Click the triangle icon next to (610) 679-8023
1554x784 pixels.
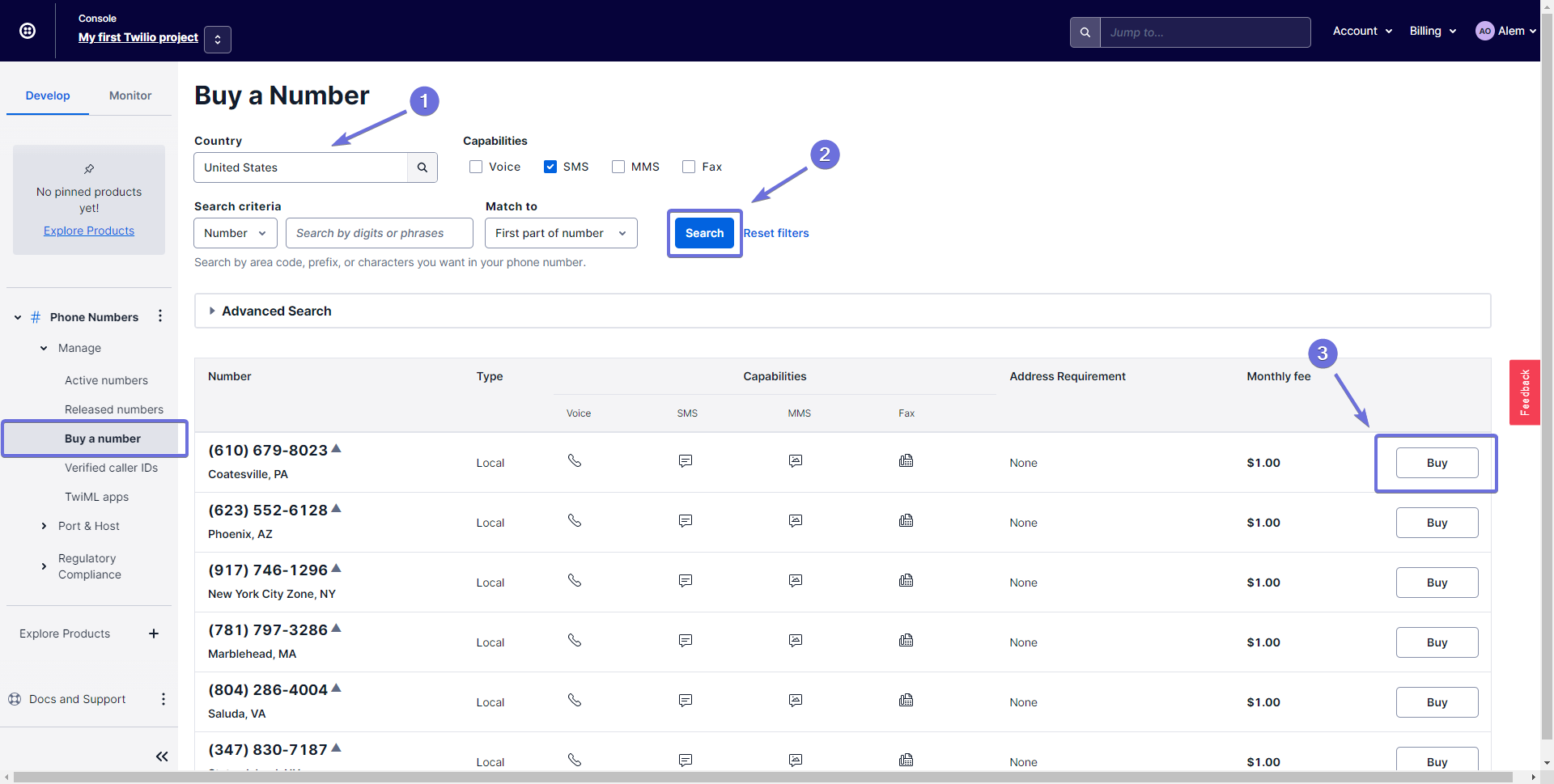pyautogui.click(x=336, y=448)
